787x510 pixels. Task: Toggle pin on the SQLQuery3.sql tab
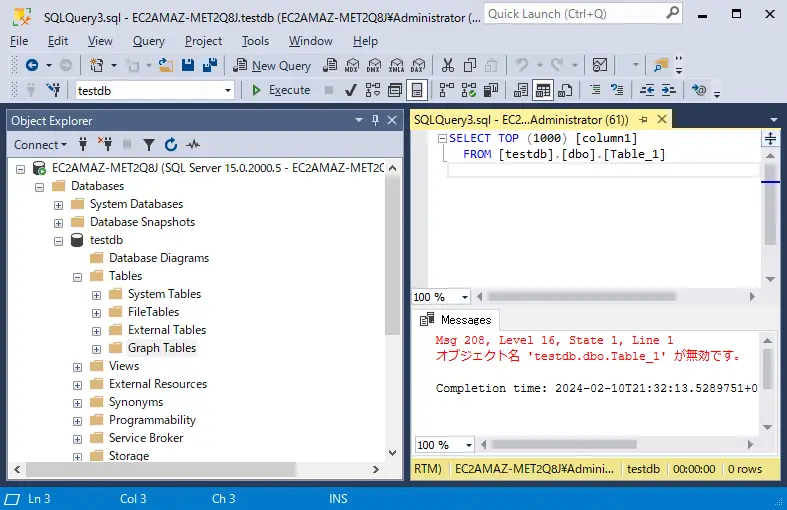tap(643, 119)
